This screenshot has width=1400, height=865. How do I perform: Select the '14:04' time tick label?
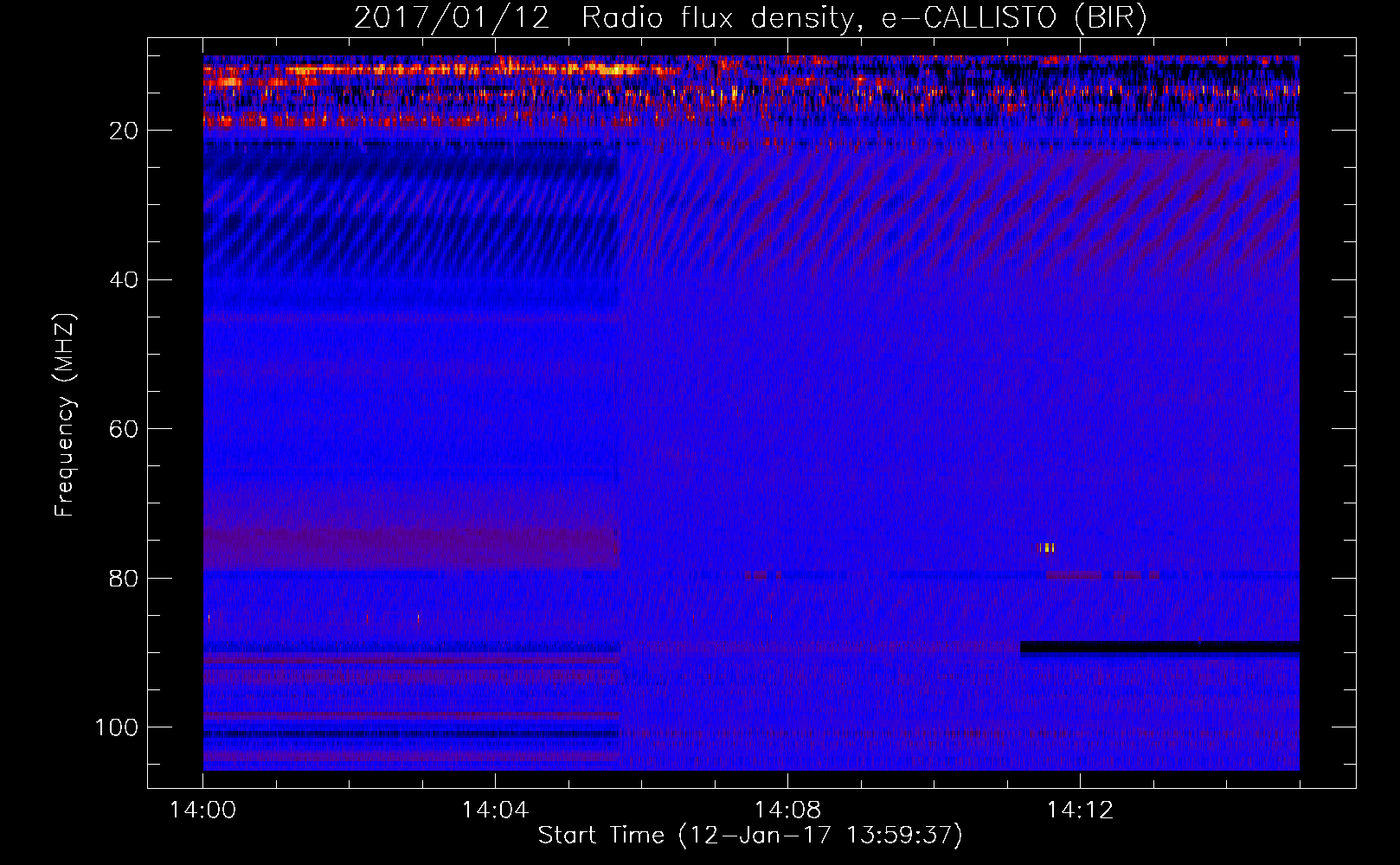tap(495, 811)
